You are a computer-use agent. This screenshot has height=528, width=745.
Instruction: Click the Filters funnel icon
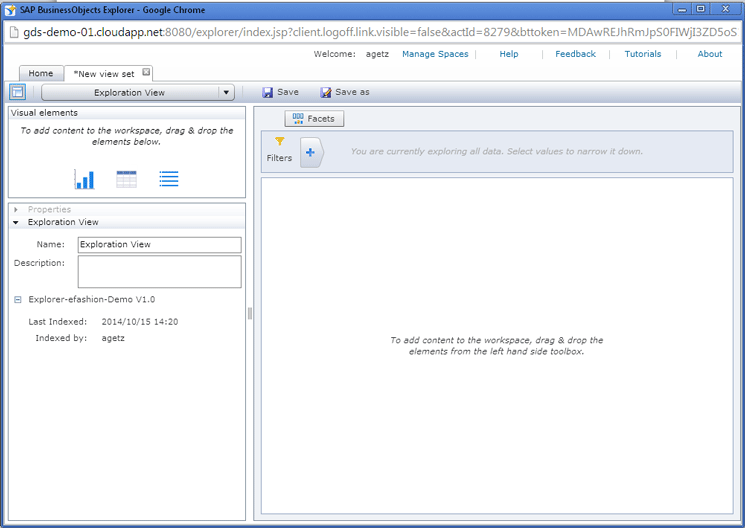280,142
